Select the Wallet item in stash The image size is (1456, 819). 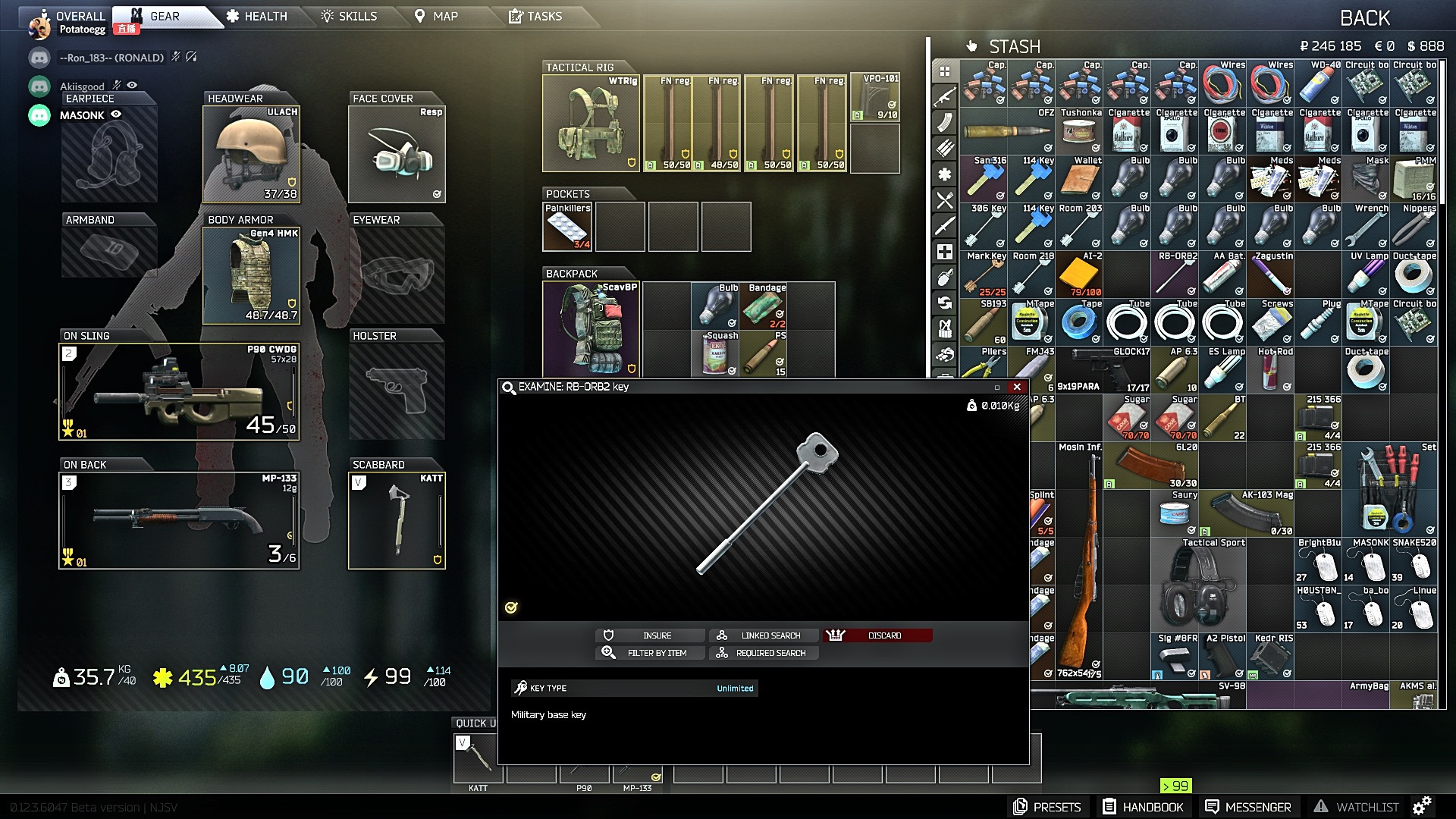click(x=1080, y=178)
